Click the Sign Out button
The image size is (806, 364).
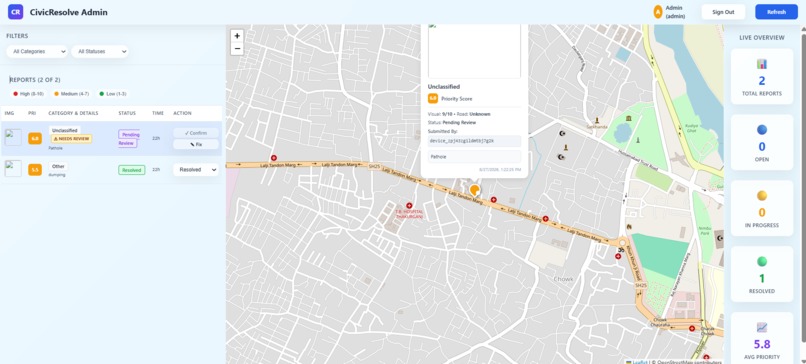(x=723, y=12)
